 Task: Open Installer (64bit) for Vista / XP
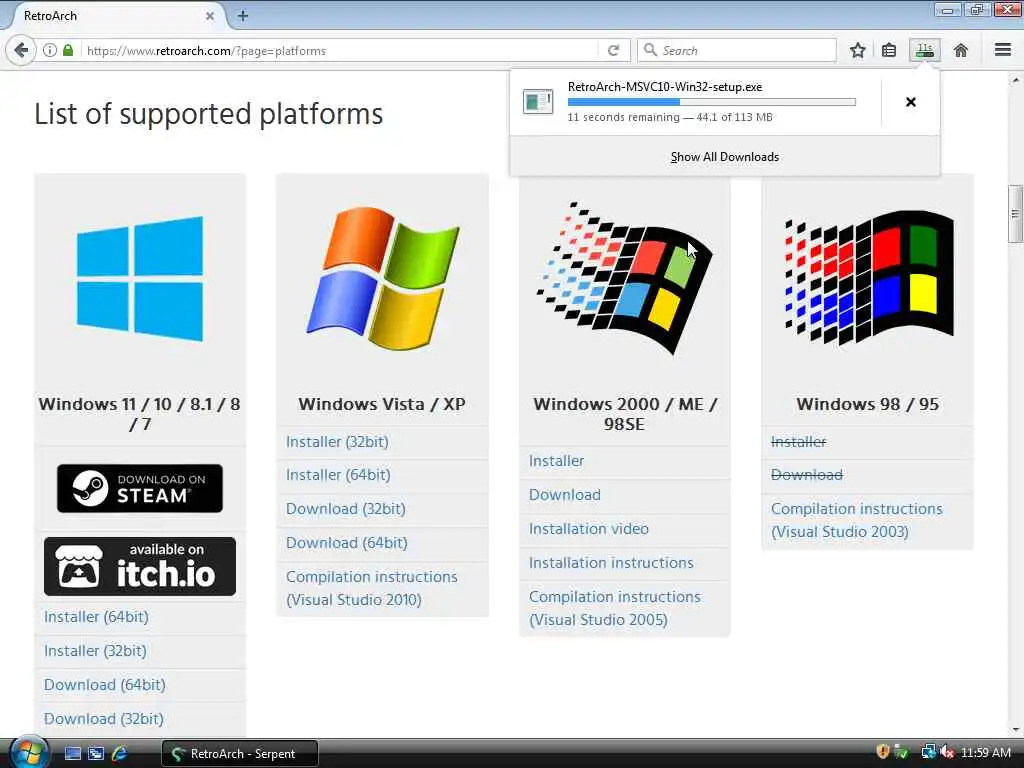pos(338,475)
